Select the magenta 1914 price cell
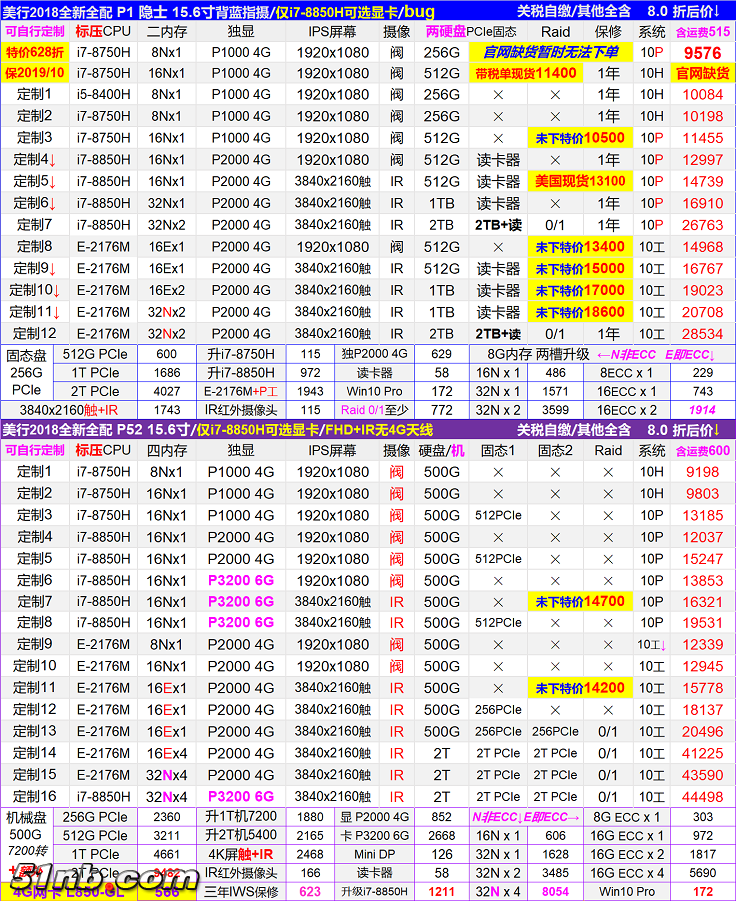Screen dimensions: 736x901 point(702,410)
